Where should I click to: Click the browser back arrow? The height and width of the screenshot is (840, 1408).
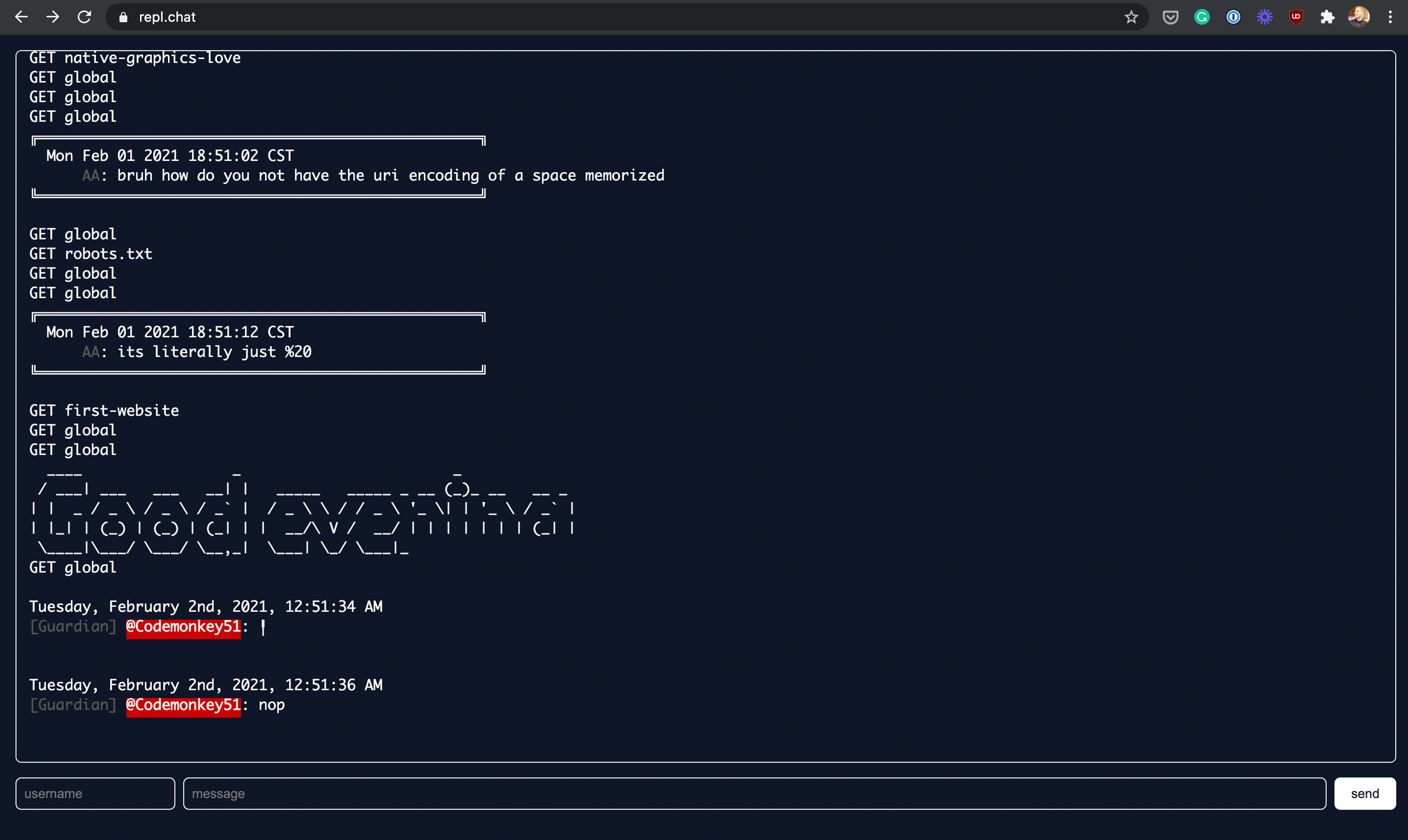[x=21, y=17]
